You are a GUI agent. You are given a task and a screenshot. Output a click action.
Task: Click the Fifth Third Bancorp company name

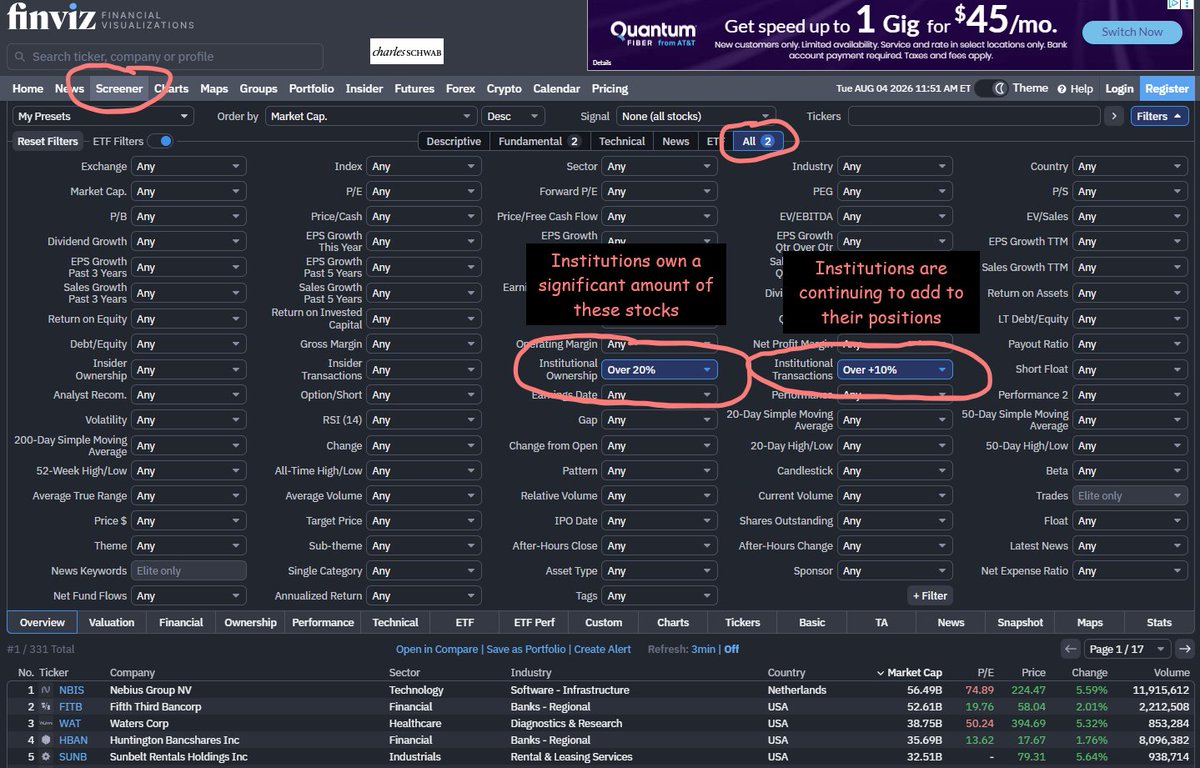(155, 707)
